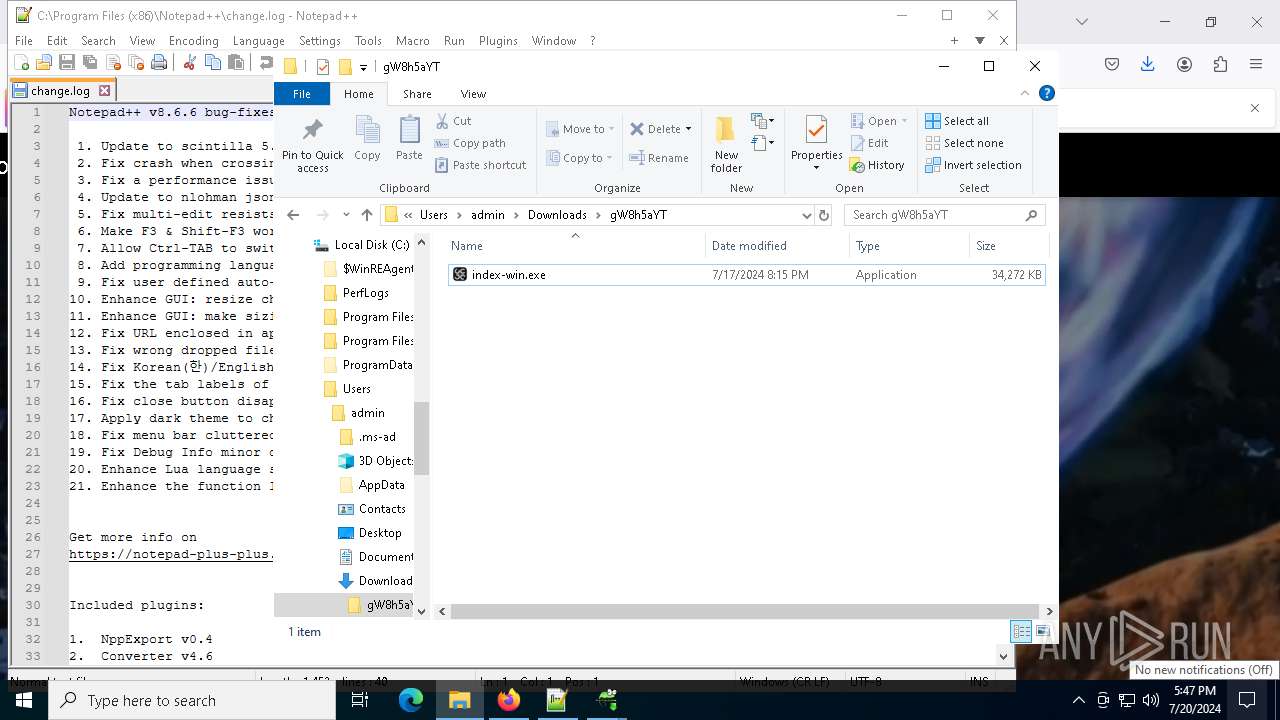
Task: Open Quick Access Toolbar customize dropdown
Action: click(x=363, y=67)
